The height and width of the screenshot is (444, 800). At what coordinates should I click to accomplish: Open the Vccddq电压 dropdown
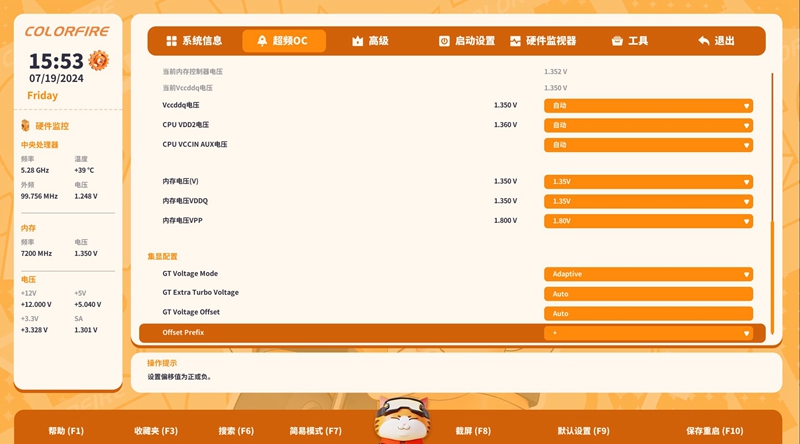pos(648,105)
